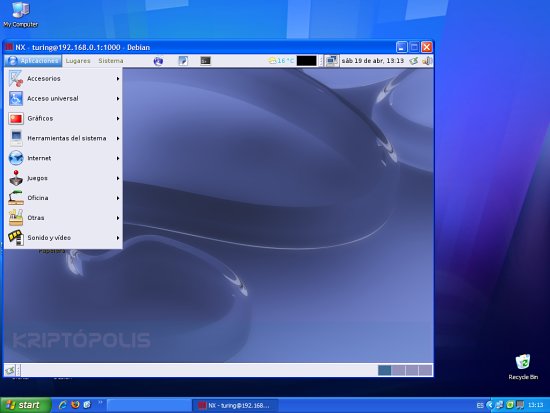Open the terminal launcher in the panel
550x413 pixels.
pos(206,61)
